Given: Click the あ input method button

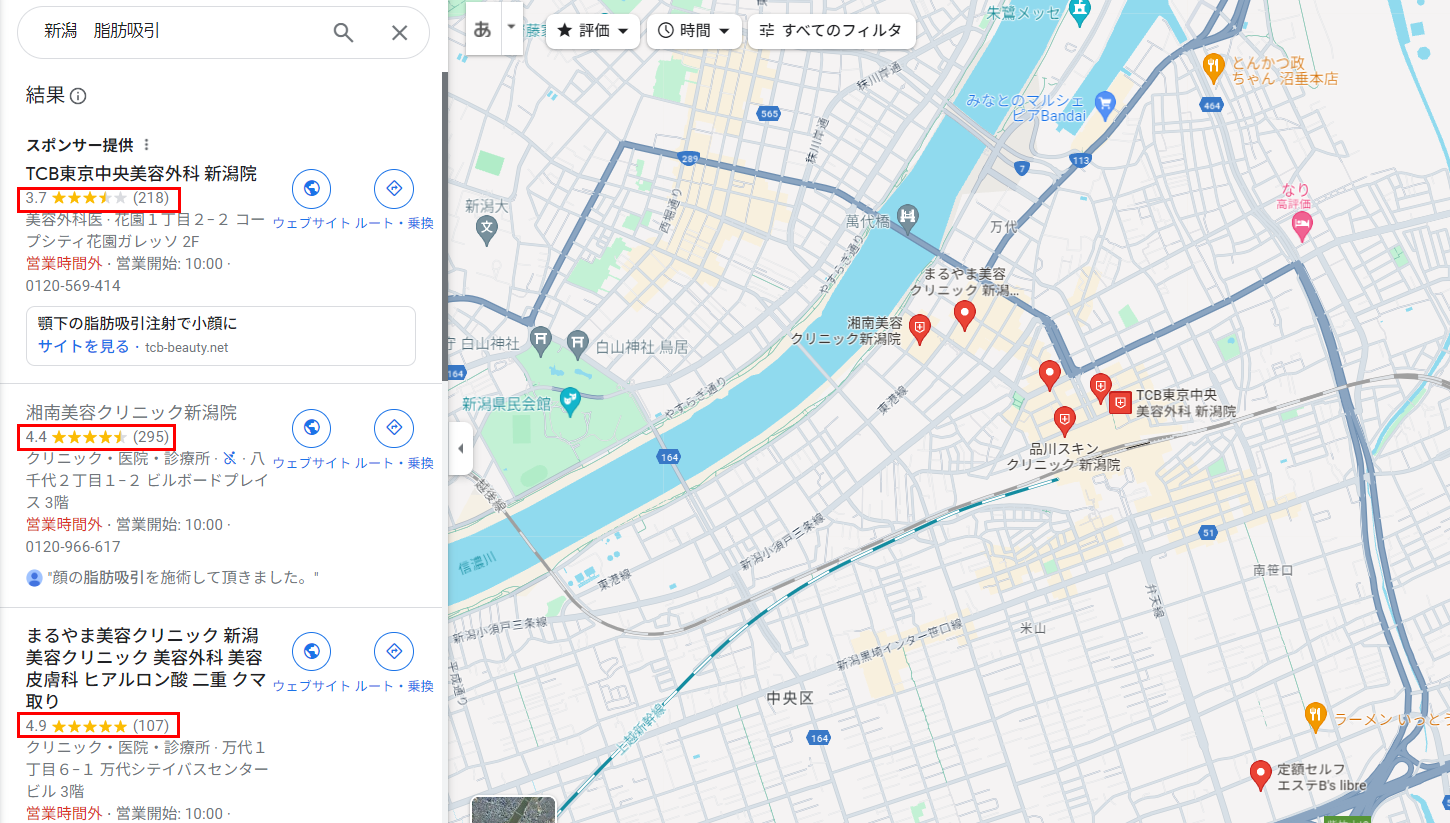Looking at the screenshot, I should [x=483, y=29].
